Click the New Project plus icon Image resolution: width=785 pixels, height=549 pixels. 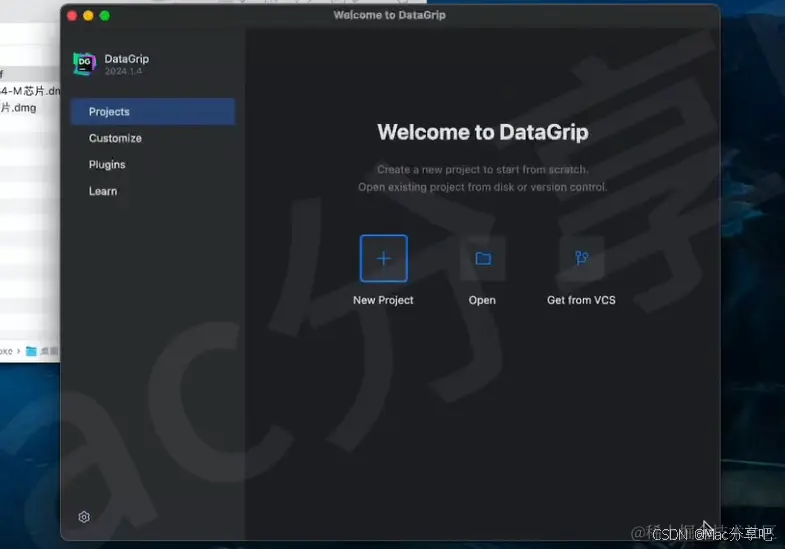click(383, 258)
